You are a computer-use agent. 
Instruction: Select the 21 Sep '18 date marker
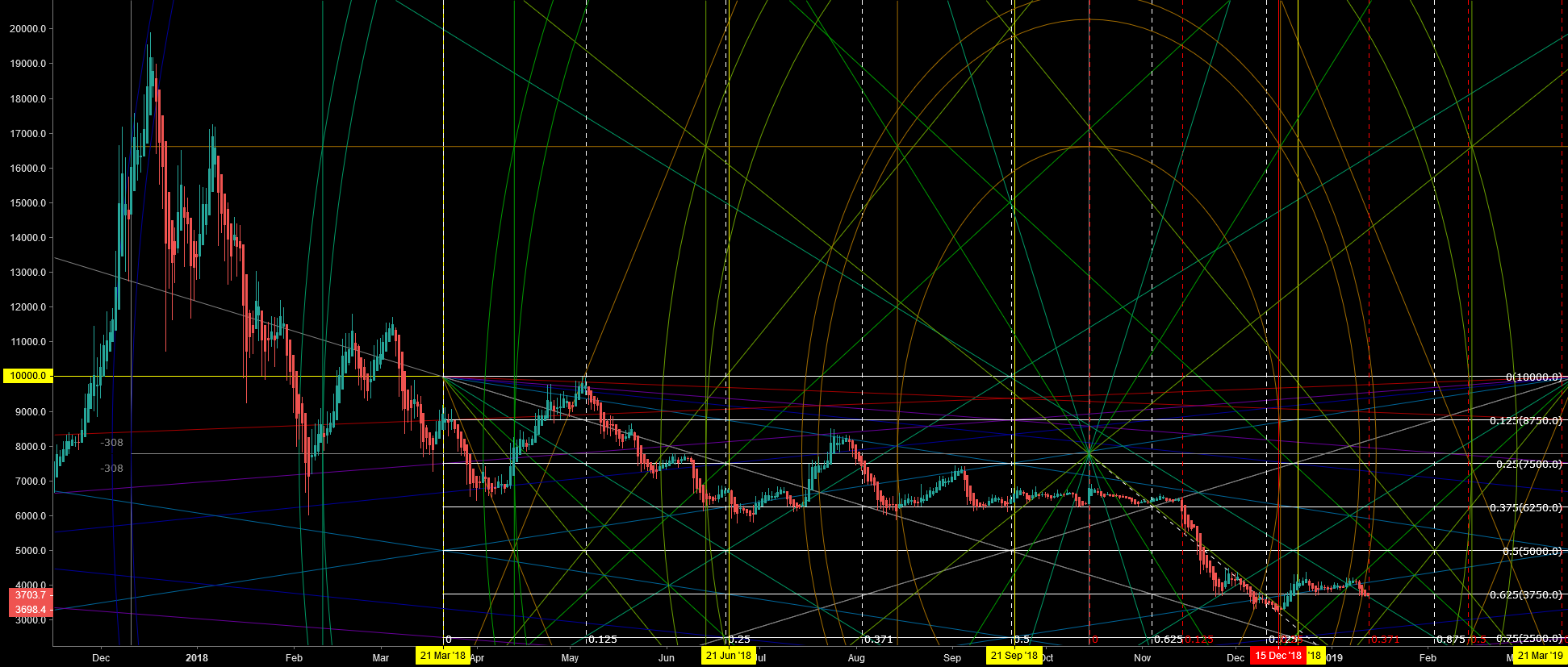click(x=1014, y=656)
